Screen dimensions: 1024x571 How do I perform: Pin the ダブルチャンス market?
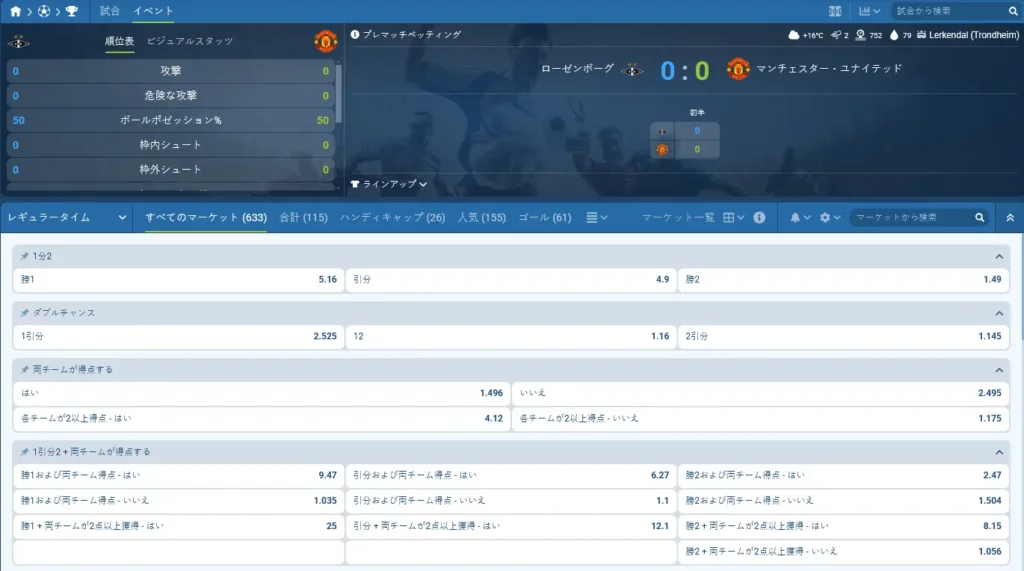24,313
